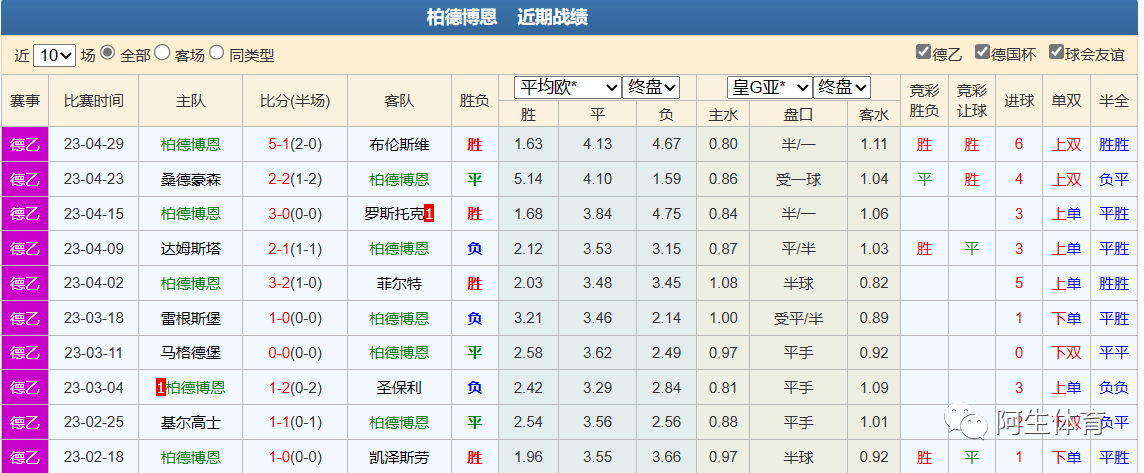Viewport: 1144px width, 473px height.
Task: Uncheck the 球会友谊 checkbox
Action: tap(1056, 53)
